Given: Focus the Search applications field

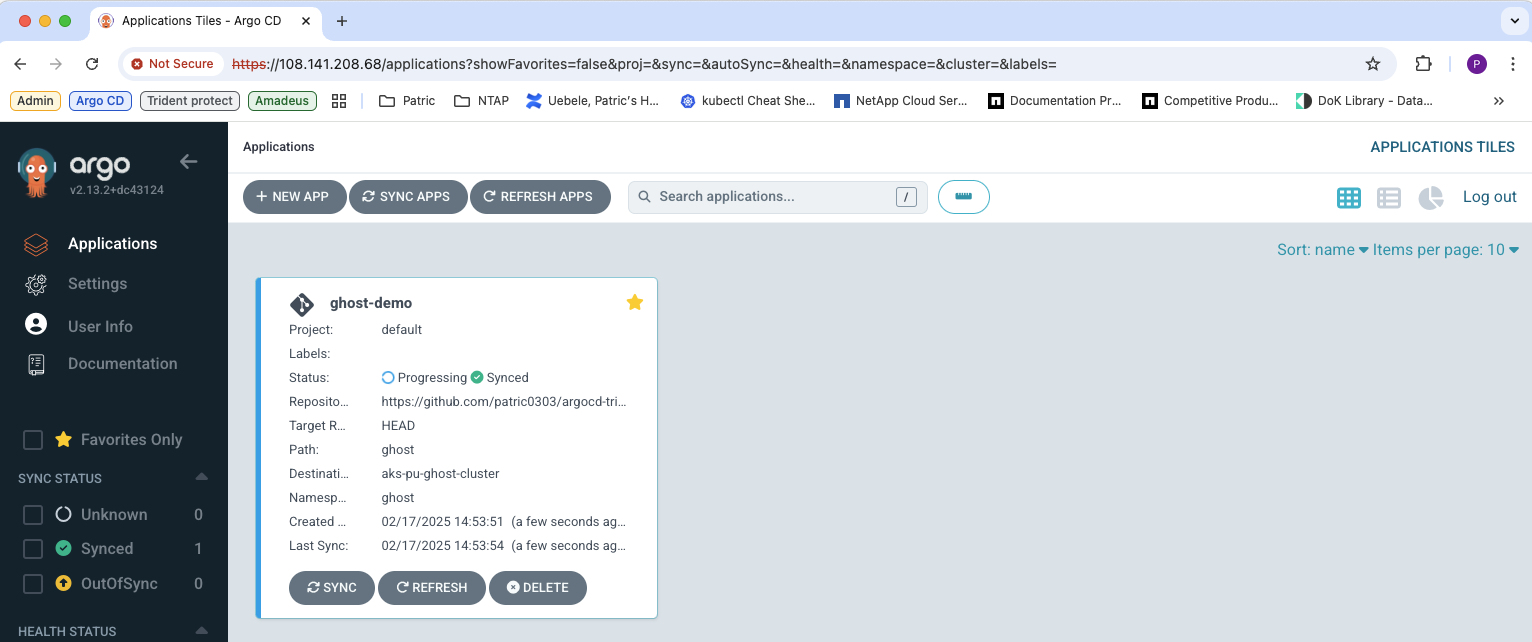Looking at the screenshot, I should (x=777, y=197).
